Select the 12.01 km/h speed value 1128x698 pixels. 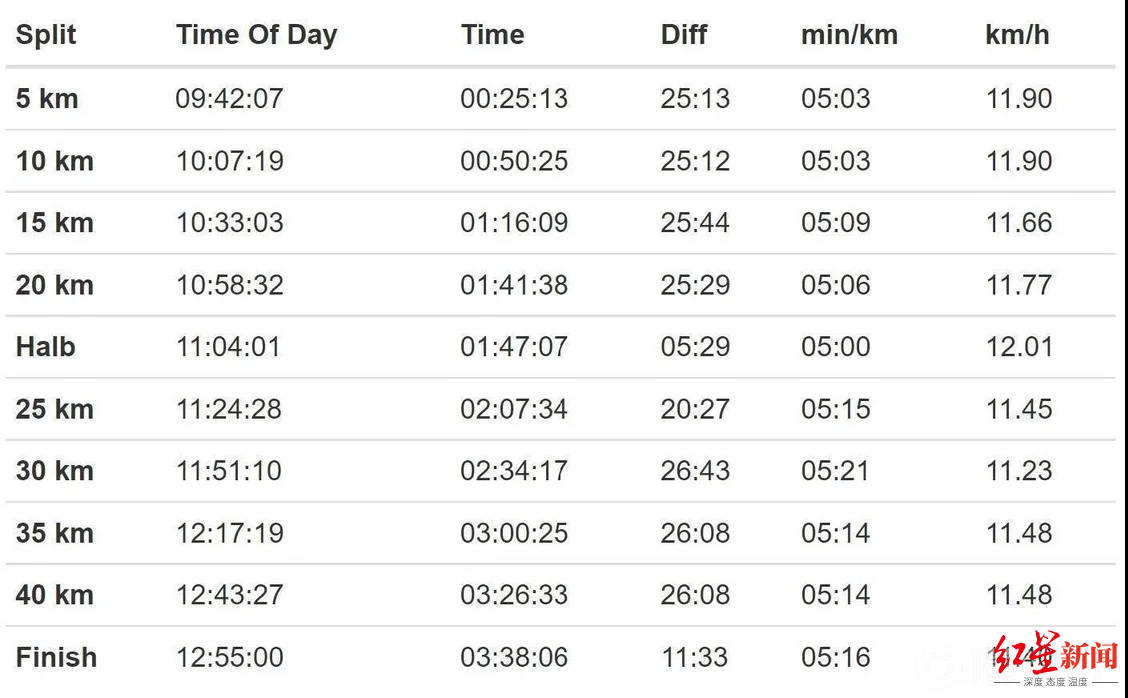coord(1019,347)
